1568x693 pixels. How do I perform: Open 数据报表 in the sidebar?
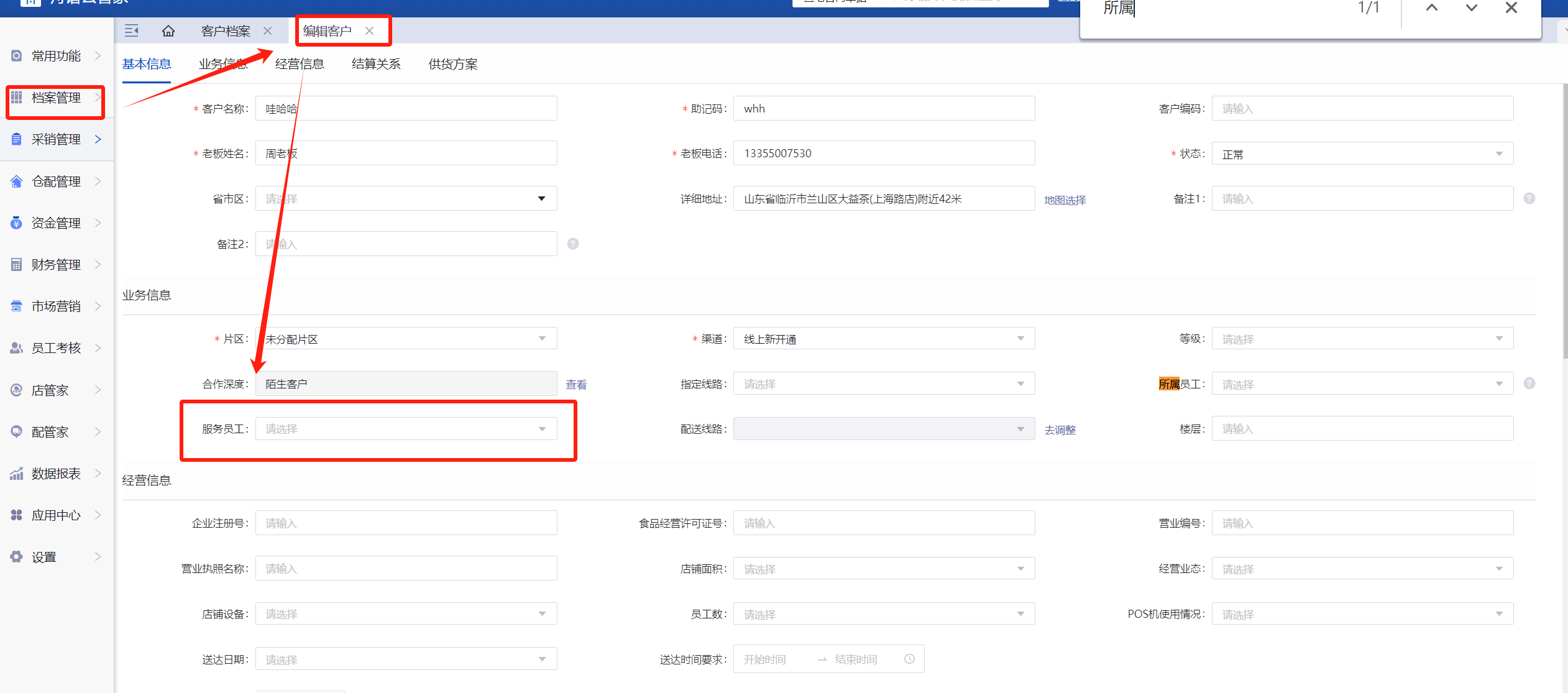pos(56,474)
